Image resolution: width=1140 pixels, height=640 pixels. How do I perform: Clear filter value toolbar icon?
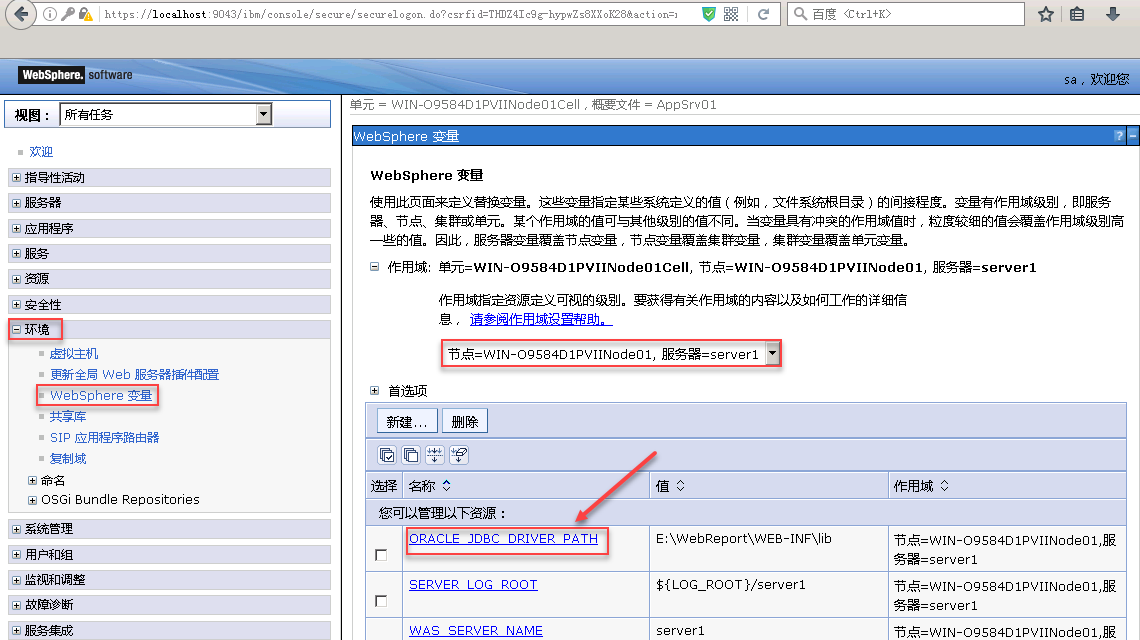coord(459,455)
